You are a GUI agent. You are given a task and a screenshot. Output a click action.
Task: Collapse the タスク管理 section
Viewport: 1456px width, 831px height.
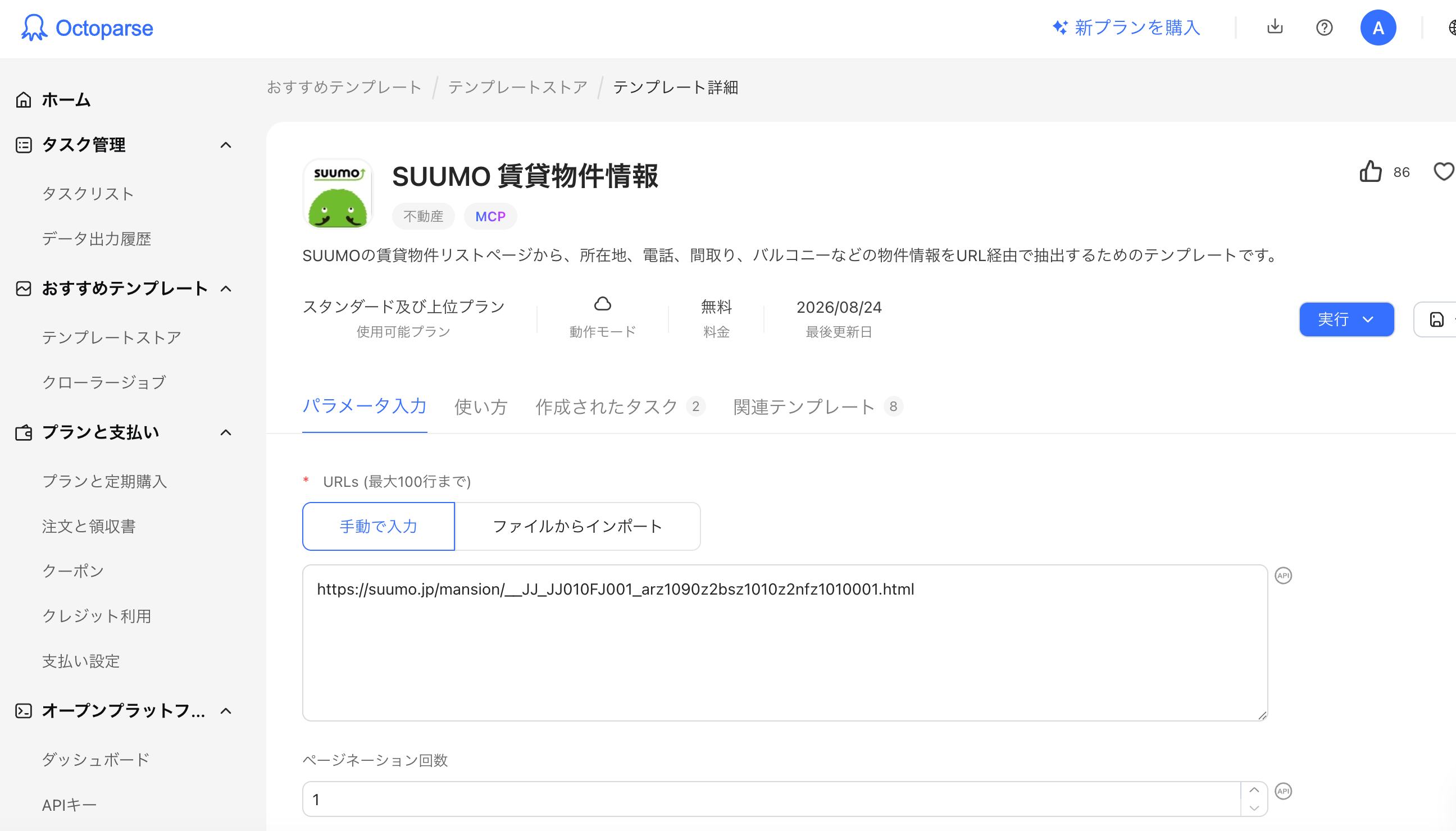click(x=226, y=145)
